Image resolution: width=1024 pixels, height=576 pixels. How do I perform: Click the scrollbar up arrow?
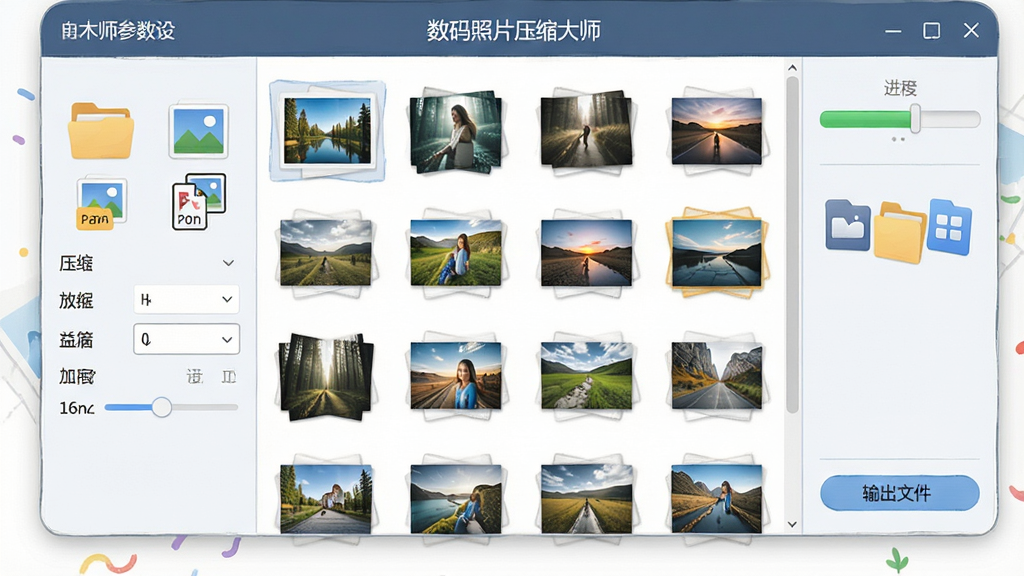click(x=792, y=68)
